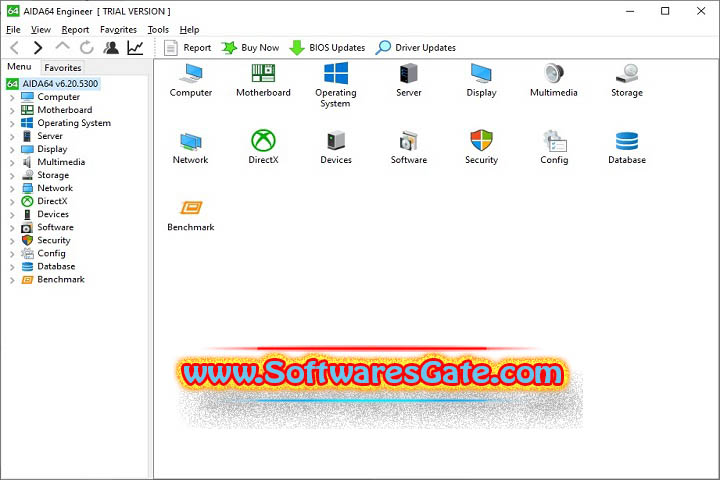Open the View menu
The image size is (720, 480).
pyautogui.click(x=40, y=30)
